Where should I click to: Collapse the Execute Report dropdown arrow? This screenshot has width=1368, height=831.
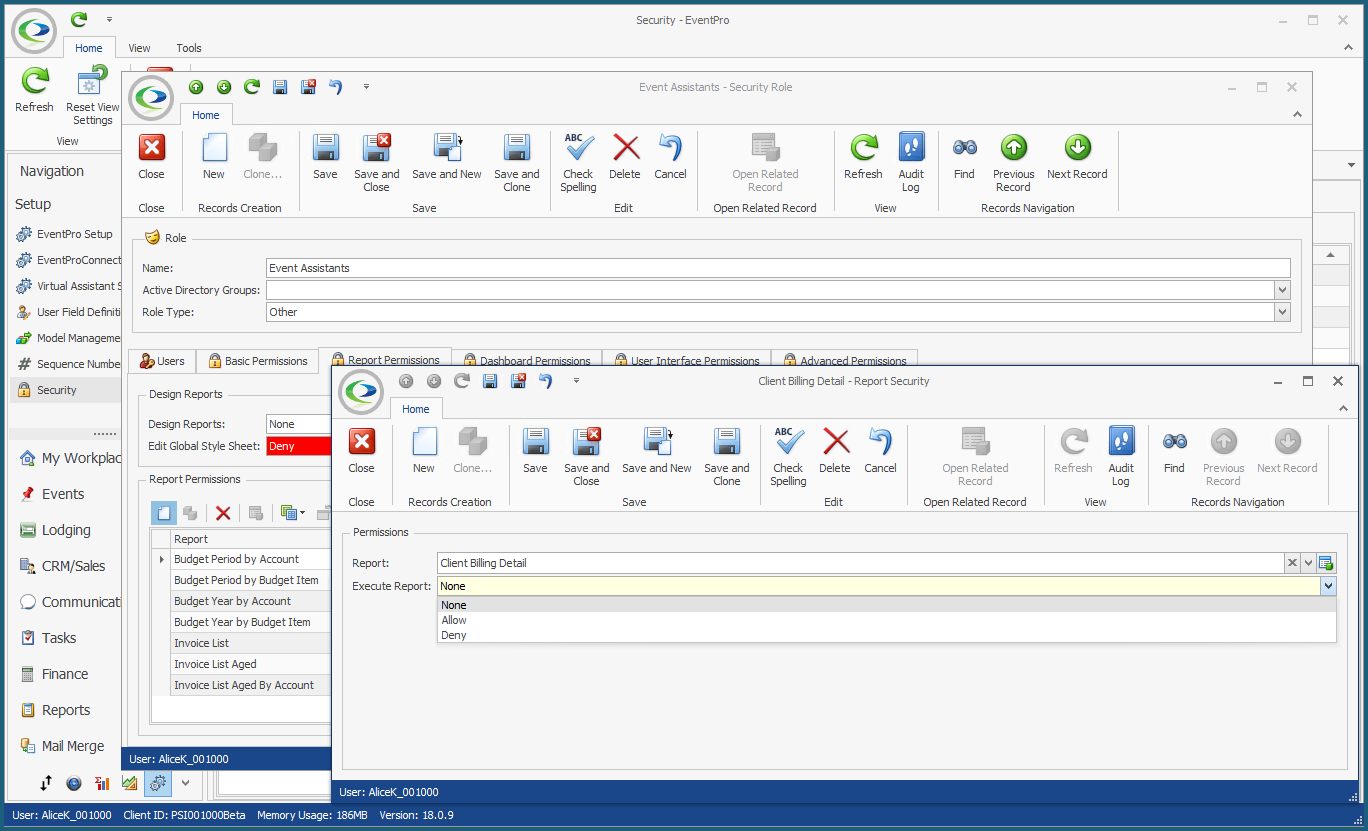(1328, 586)
